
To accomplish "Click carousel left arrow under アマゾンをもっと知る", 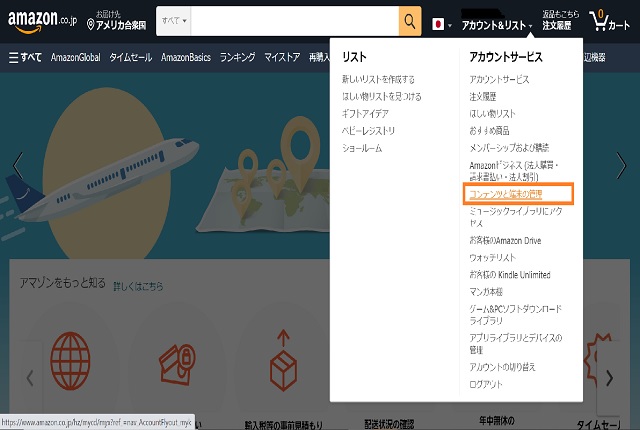I will pos(30,378).
